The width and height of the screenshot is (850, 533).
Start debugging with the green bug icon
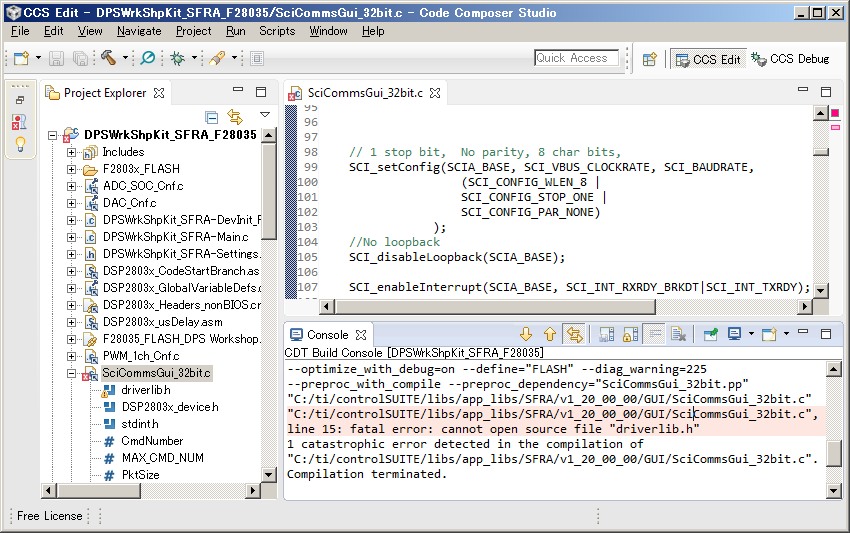(x=177, y=58)
